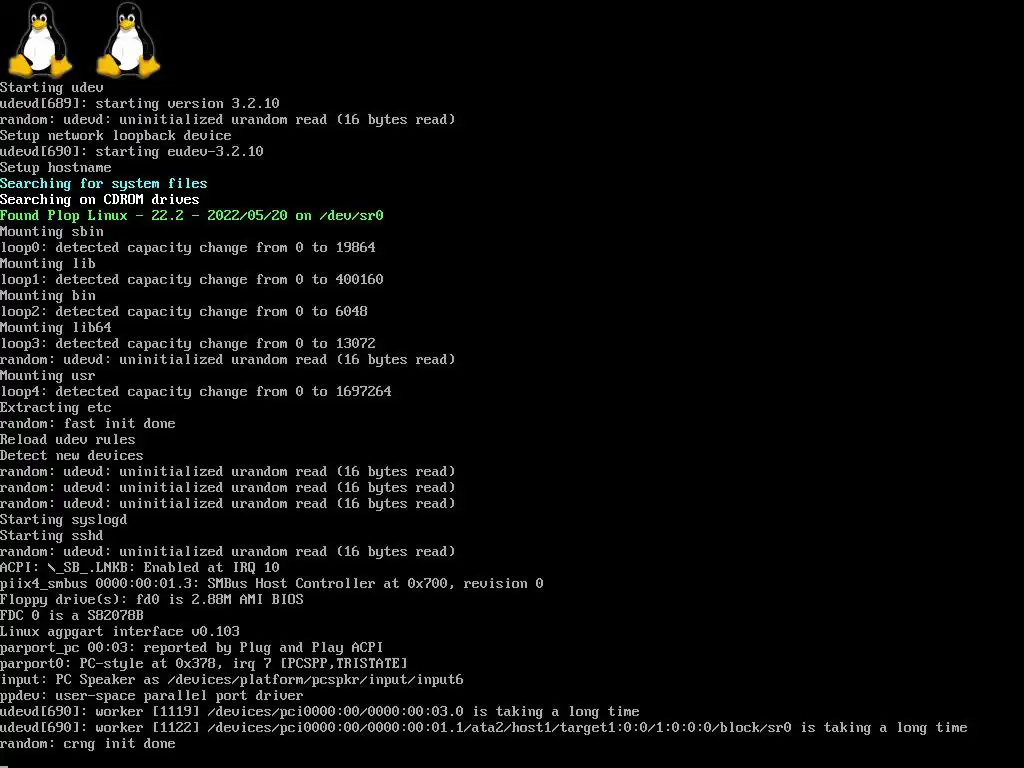The height and width of the screenshot is (768, 1024).
Task: Click 'ACPI: \_SB_.LNKB: Enabled at IRQ 10' line
Action: 140,568
